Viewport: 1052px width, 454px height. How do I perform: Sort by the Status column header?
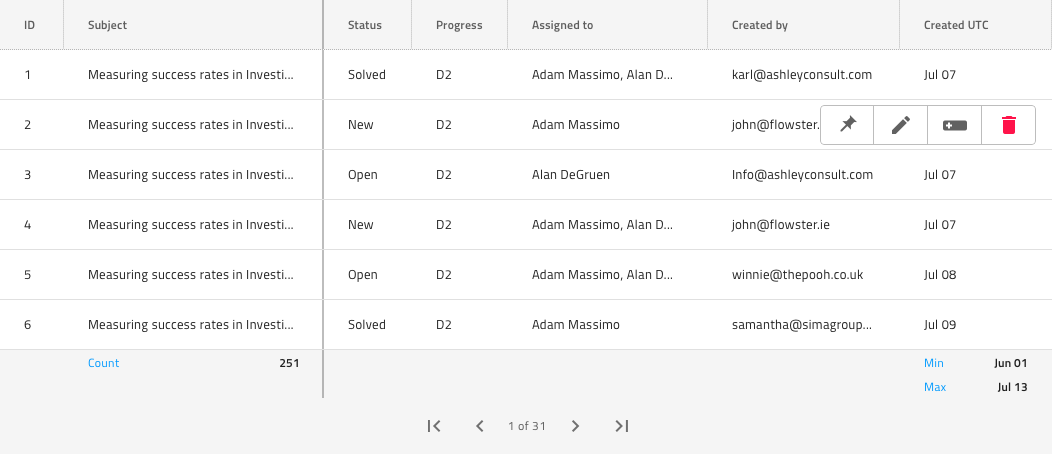(x=365, y=25)
